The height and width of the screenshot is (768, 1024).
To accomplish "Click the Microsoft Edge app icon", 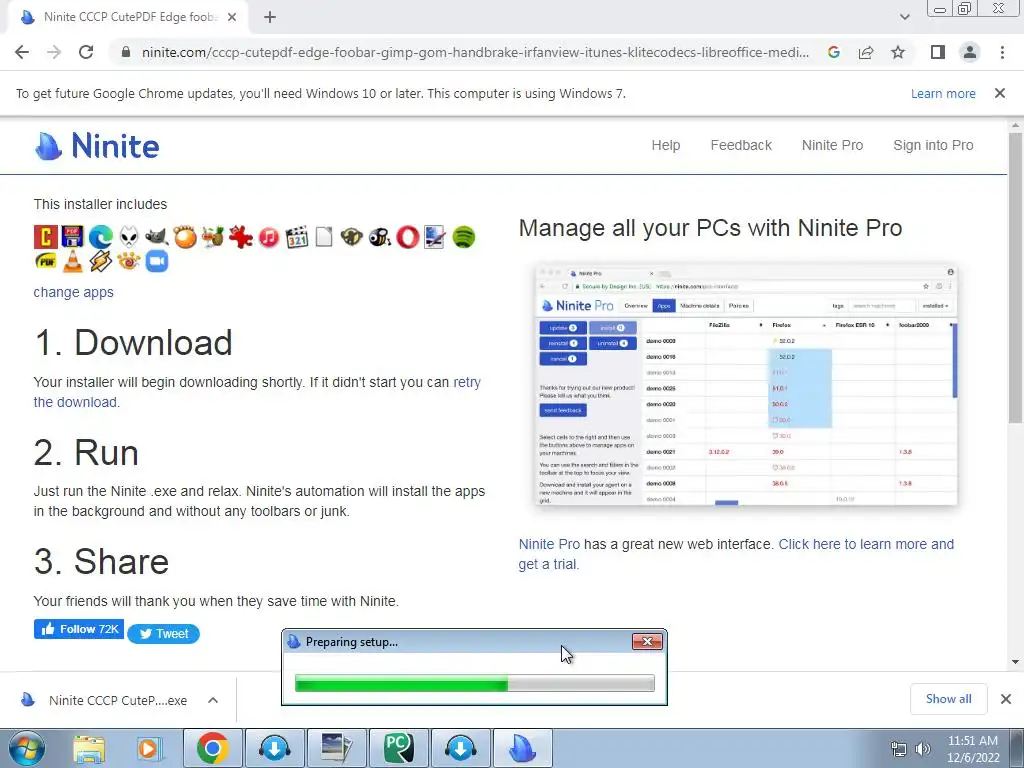I will [x=101, y=237].
